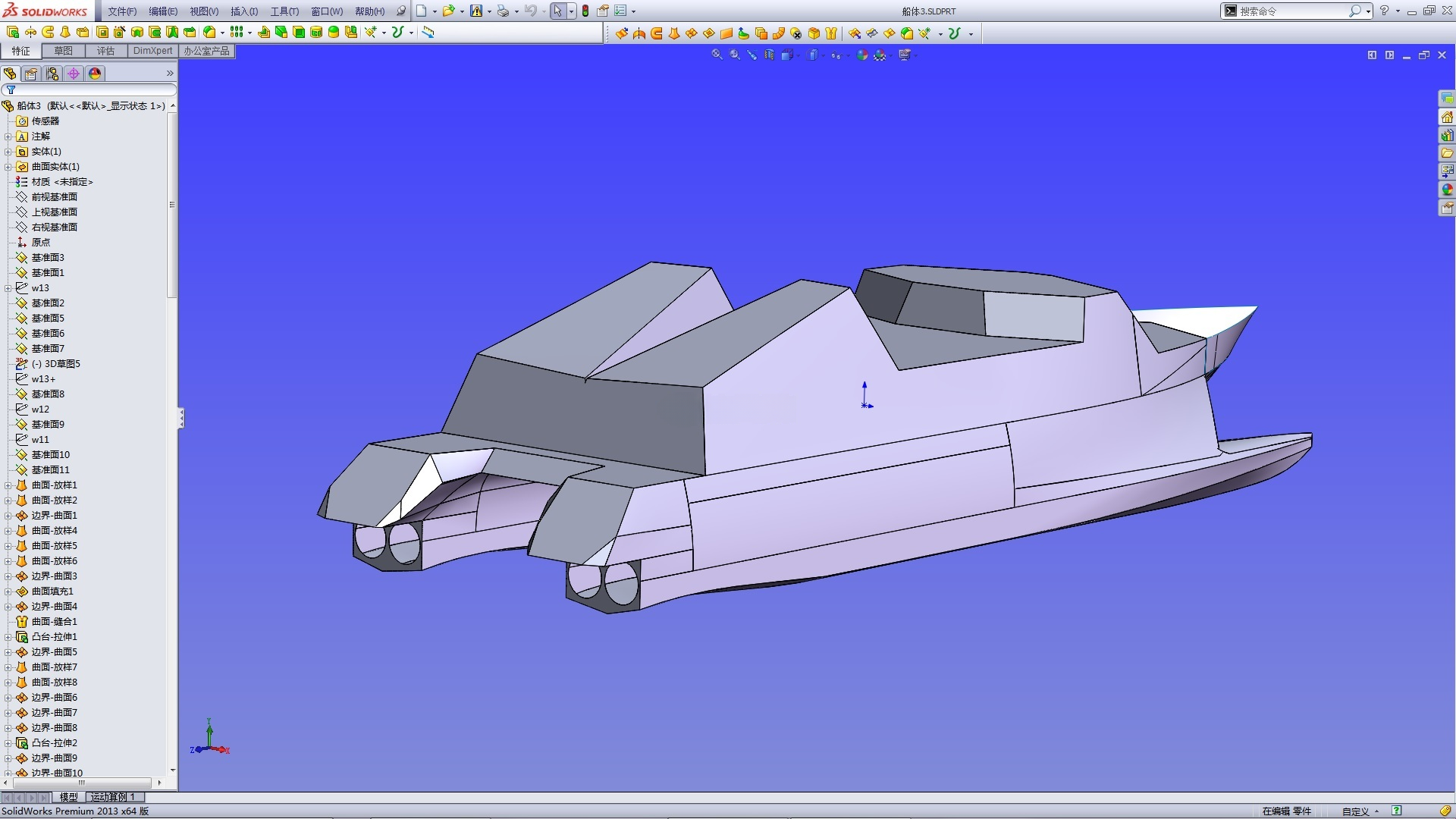The width and height of the screenshot is (1456, 819).
Task: Switch to the ConfigurationManager tab icon
Action: click(52, 74)
